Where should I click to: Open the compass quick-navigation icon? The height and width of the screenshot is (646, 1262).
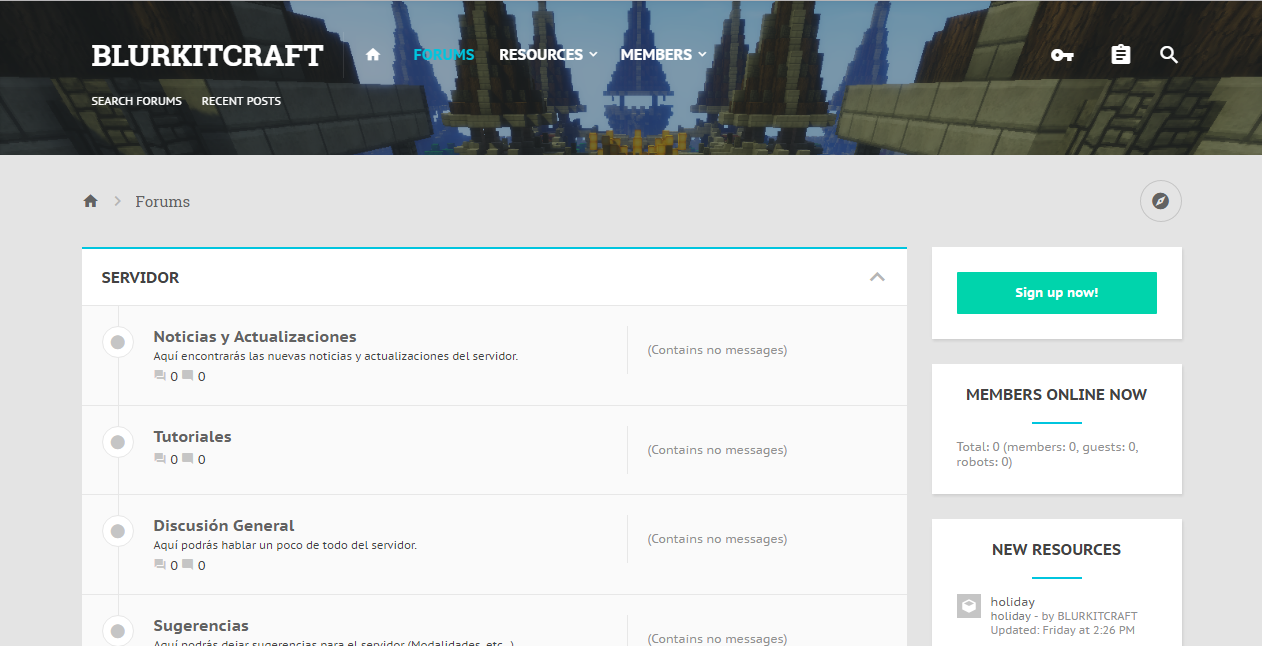pos(1160,201)
